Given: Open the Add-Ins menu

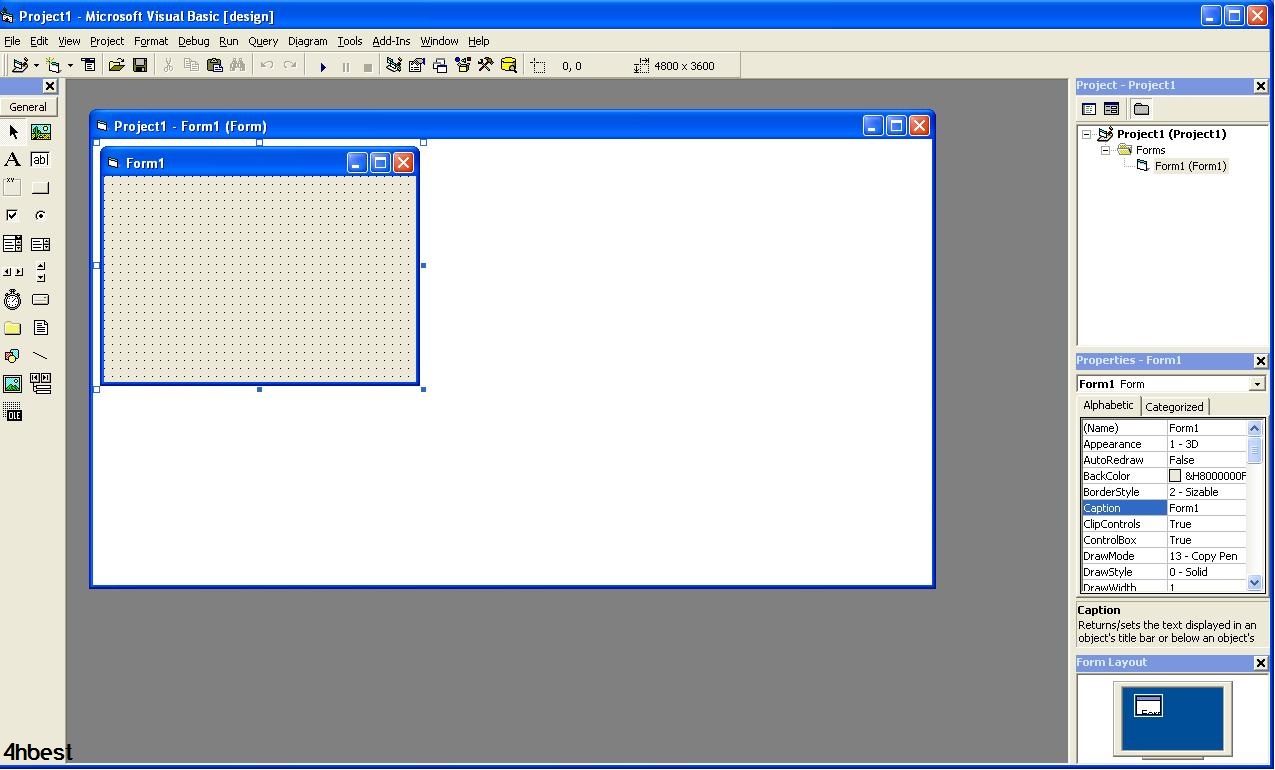Looking at the screenshot, I should pyautogui.click(x=391, y=41).
